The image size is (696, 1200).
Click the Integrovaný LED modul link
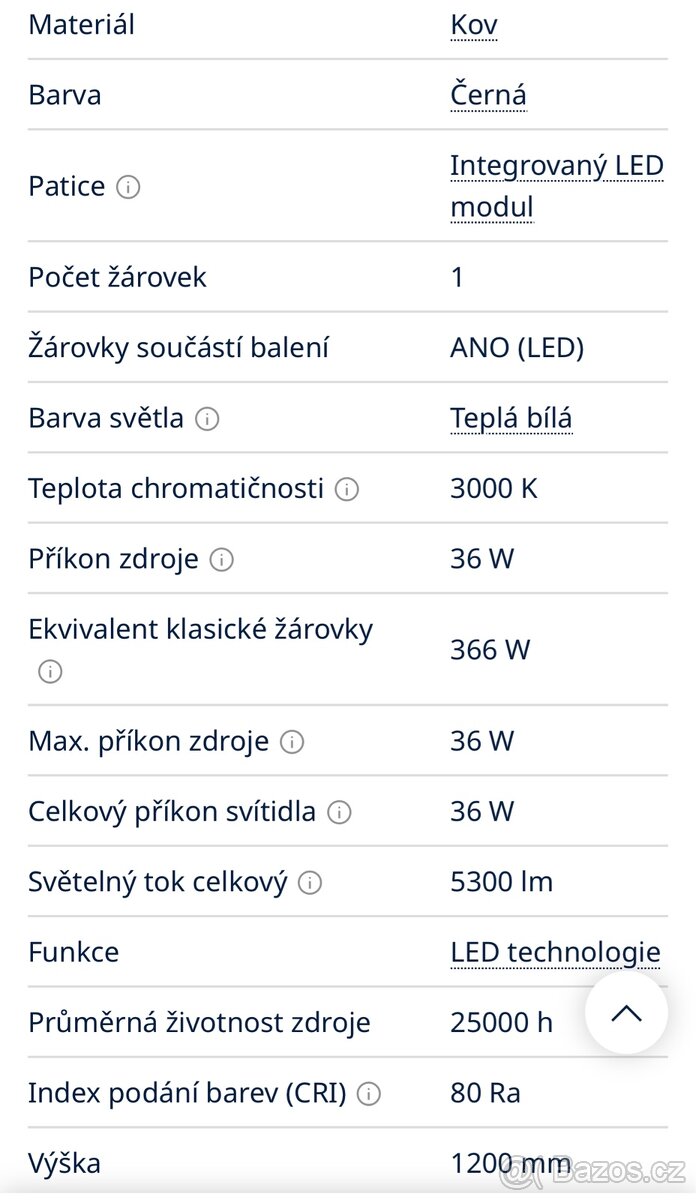tap(556, 186)
